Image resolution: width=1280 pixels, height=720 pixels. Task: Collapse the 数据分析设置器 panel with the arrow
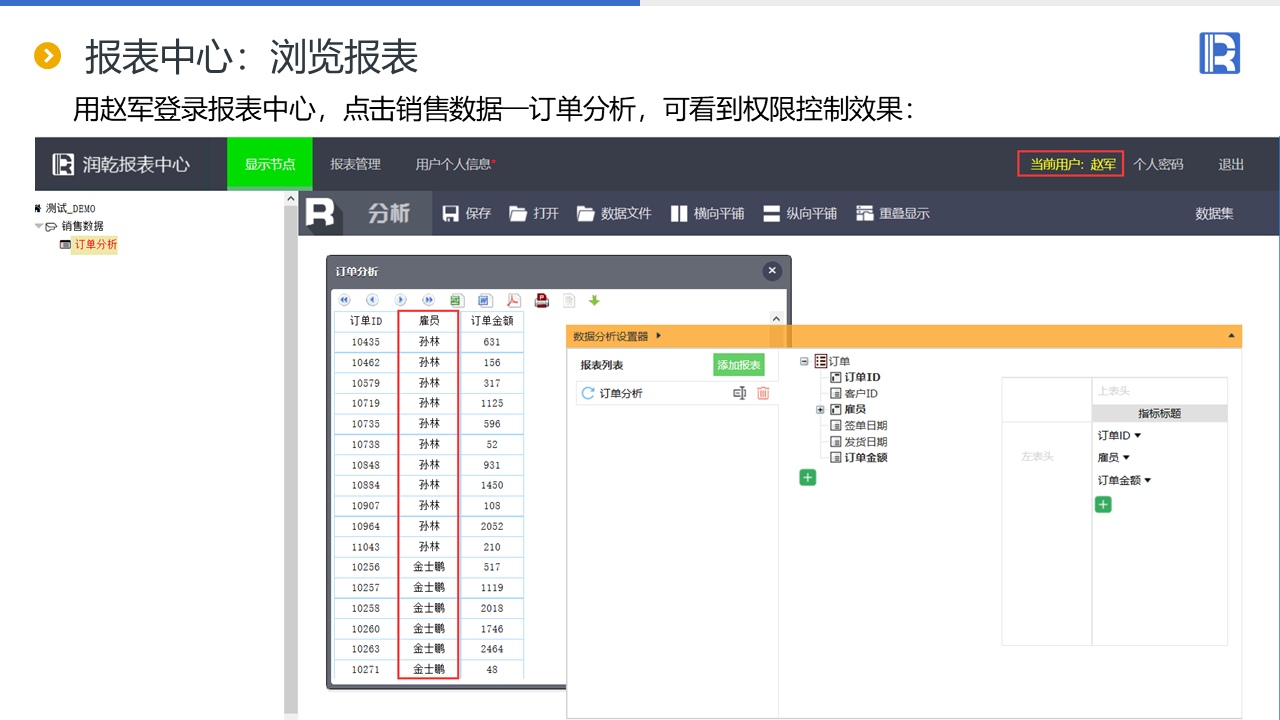click(658, 336)
